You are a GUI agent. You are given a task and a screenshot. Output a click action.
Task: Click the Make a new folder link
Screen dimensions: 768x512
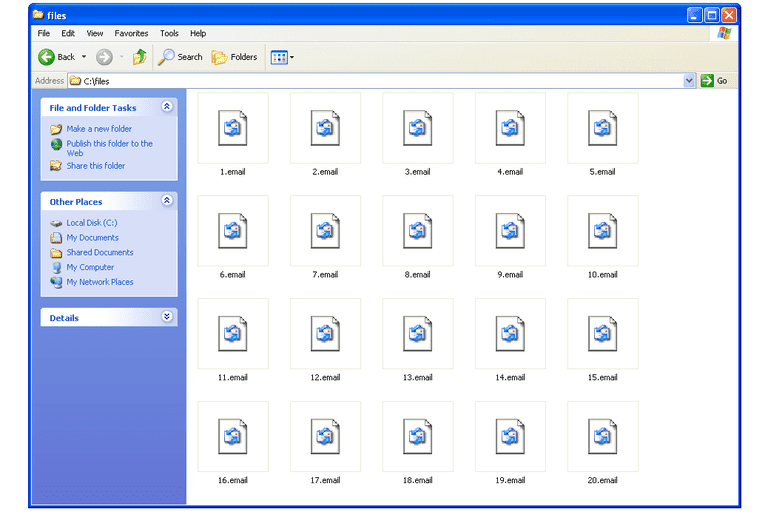click(x=99, y=129)
